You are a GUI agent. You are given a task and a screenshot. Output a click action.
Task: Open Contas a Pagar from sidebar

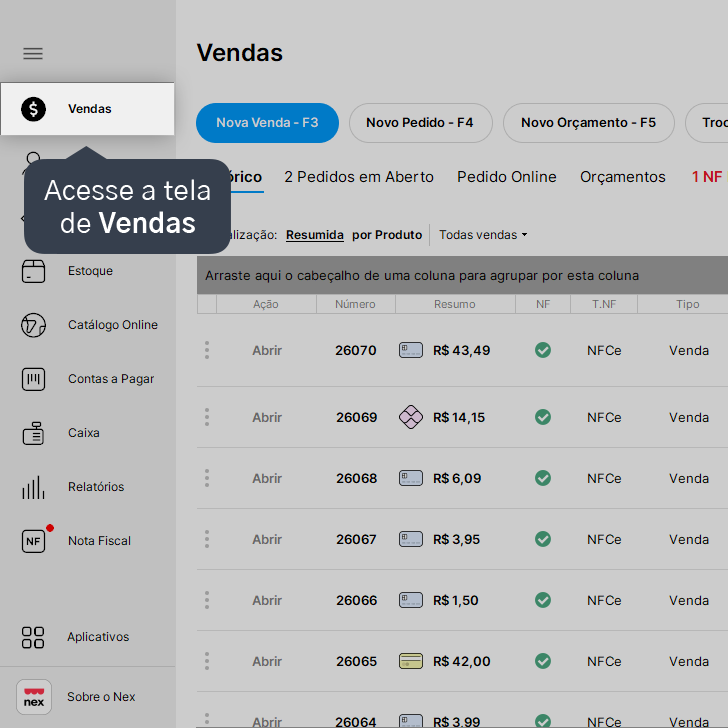111,379
